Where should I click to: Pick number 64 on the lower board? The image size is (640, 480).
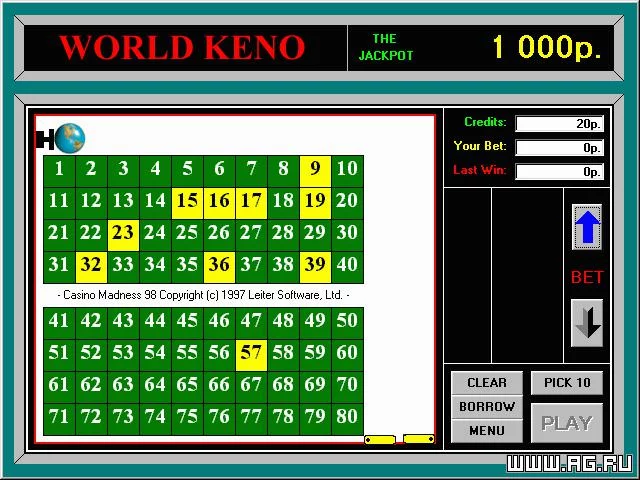pos(155,387)
